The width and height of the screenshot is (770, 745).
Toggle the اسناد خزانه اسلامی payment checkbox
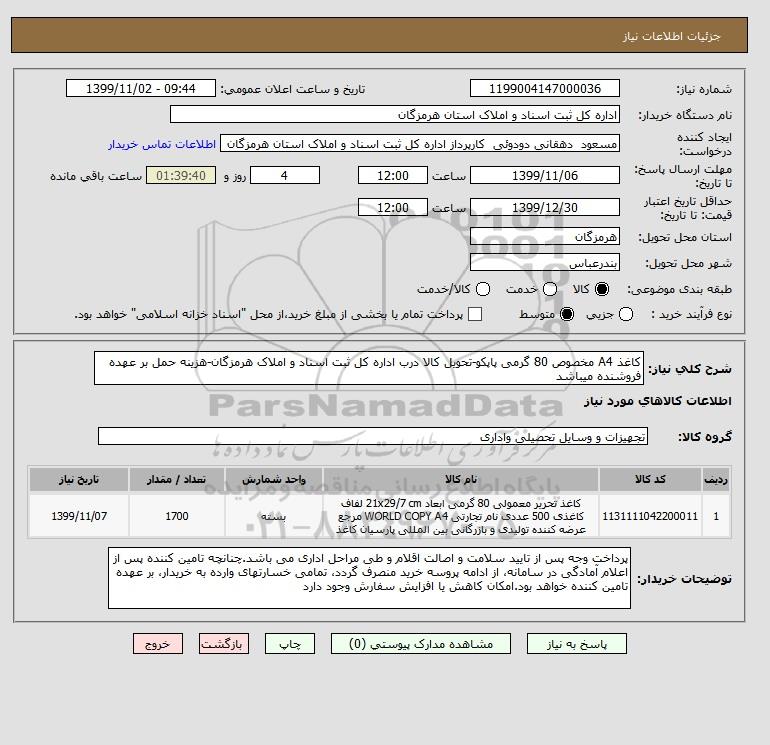point(475,314)
